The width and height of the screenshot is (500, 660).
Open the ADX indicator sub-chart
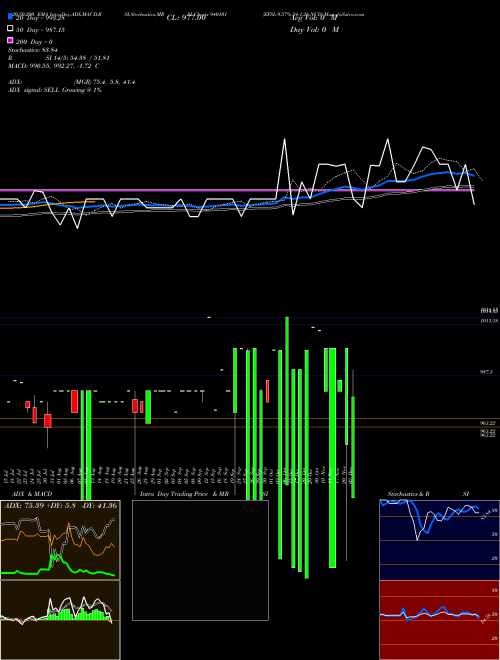click(60, 540)
